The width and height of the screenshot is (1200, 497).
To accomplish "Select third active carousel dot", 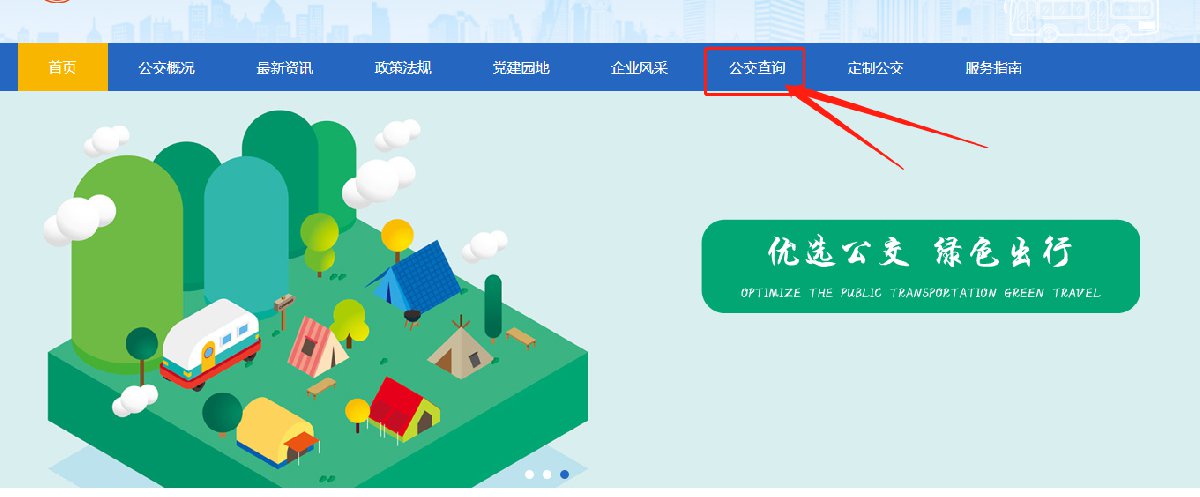I will point(565,474).
